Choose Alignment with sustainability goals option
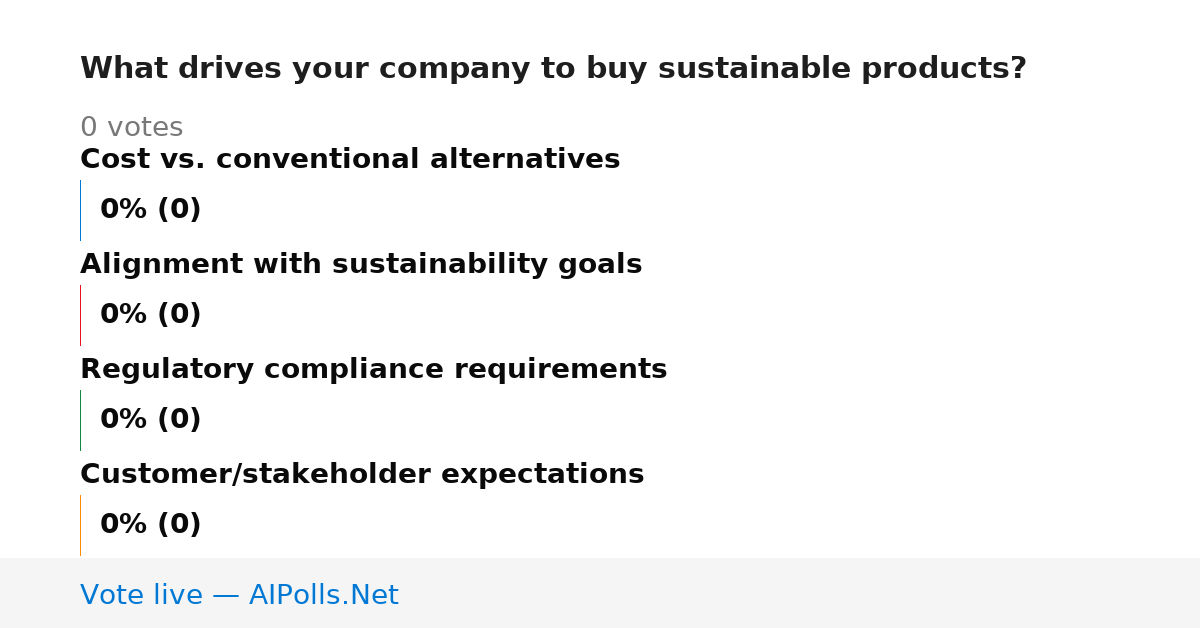This screenshot has width=1200, height=628. pos(361,265)
